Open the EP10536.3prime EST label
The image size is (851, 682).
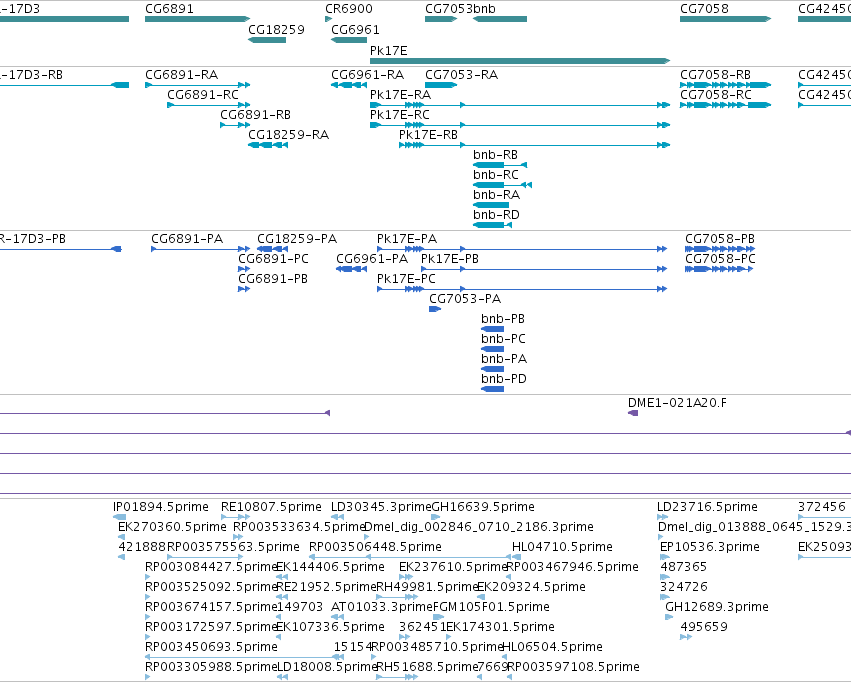tap(710, 547)
